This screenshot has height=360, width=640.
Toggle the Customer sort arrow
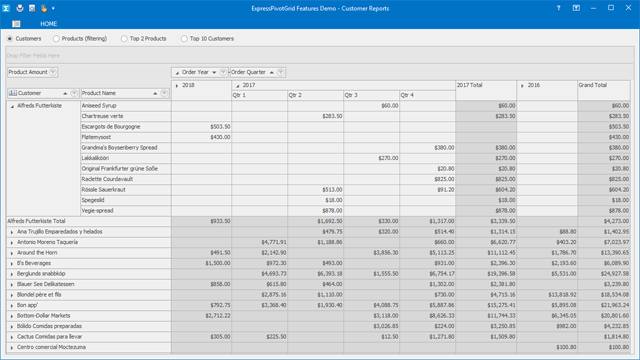click(65, 93)
